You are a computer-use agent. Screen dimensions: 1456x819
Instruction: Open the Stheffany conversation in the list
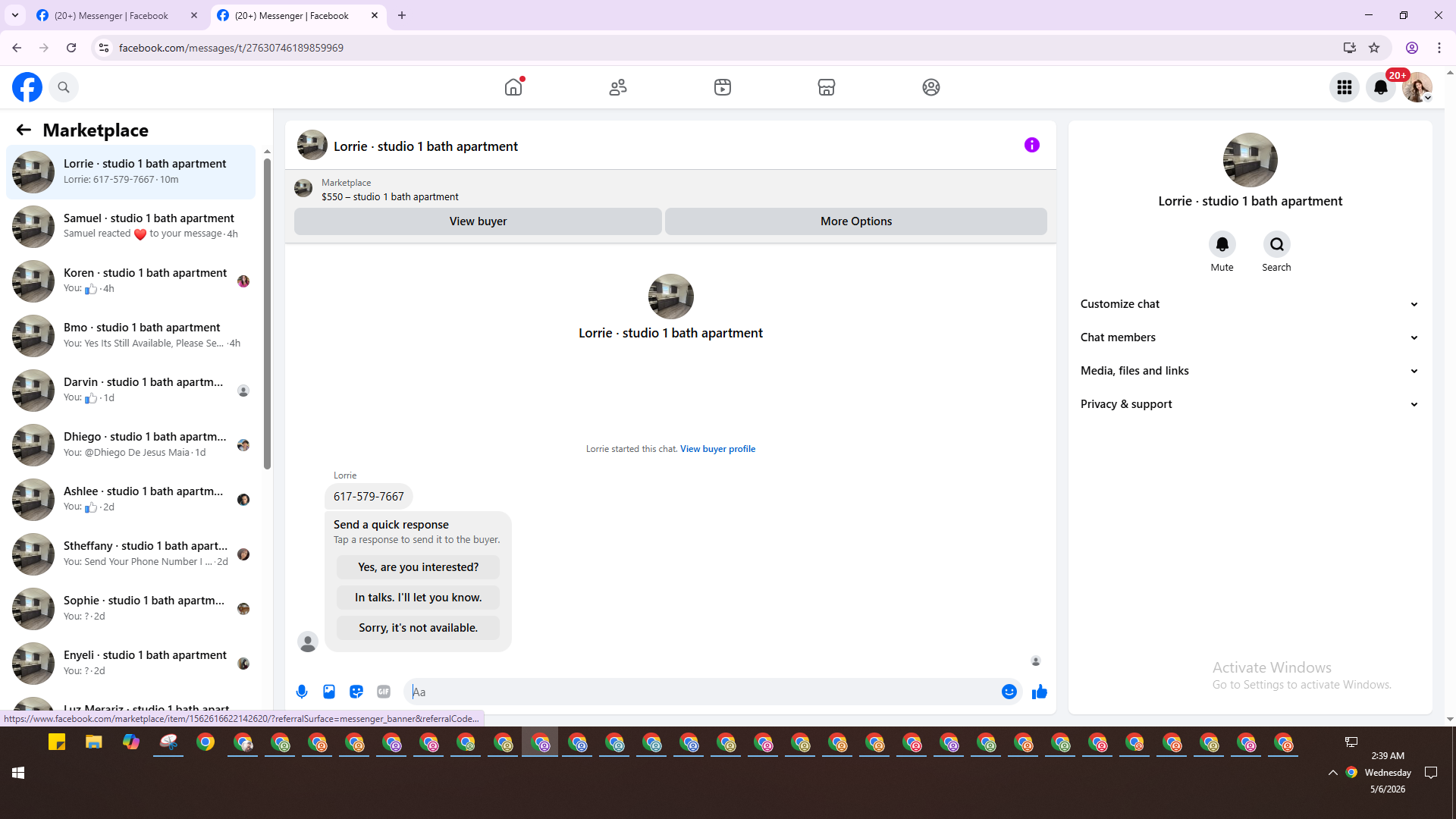[130, 554]
